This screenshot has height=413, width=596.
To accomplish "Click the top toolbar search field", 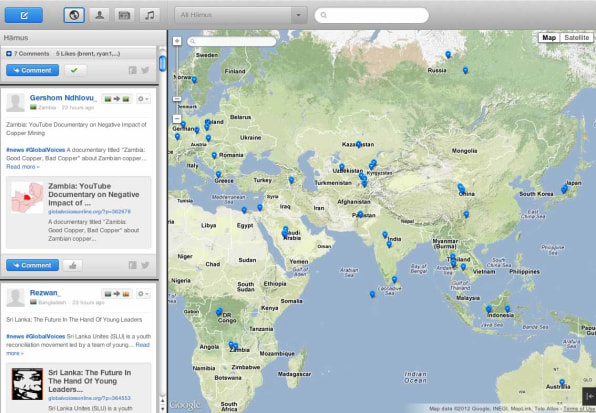I will 371,15.
